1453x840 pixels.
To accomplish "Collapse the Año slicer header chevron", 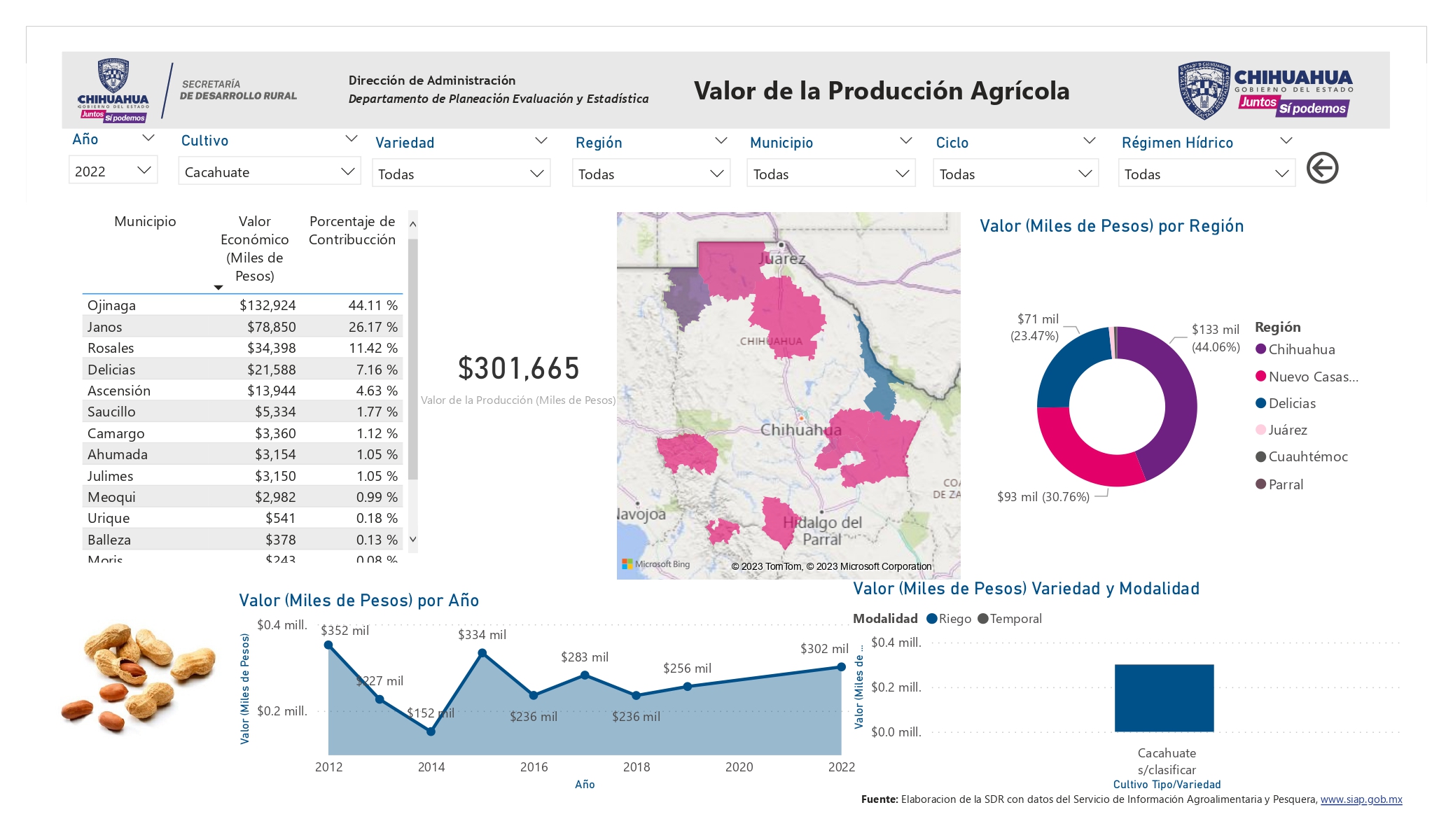I will click(148, 139).
